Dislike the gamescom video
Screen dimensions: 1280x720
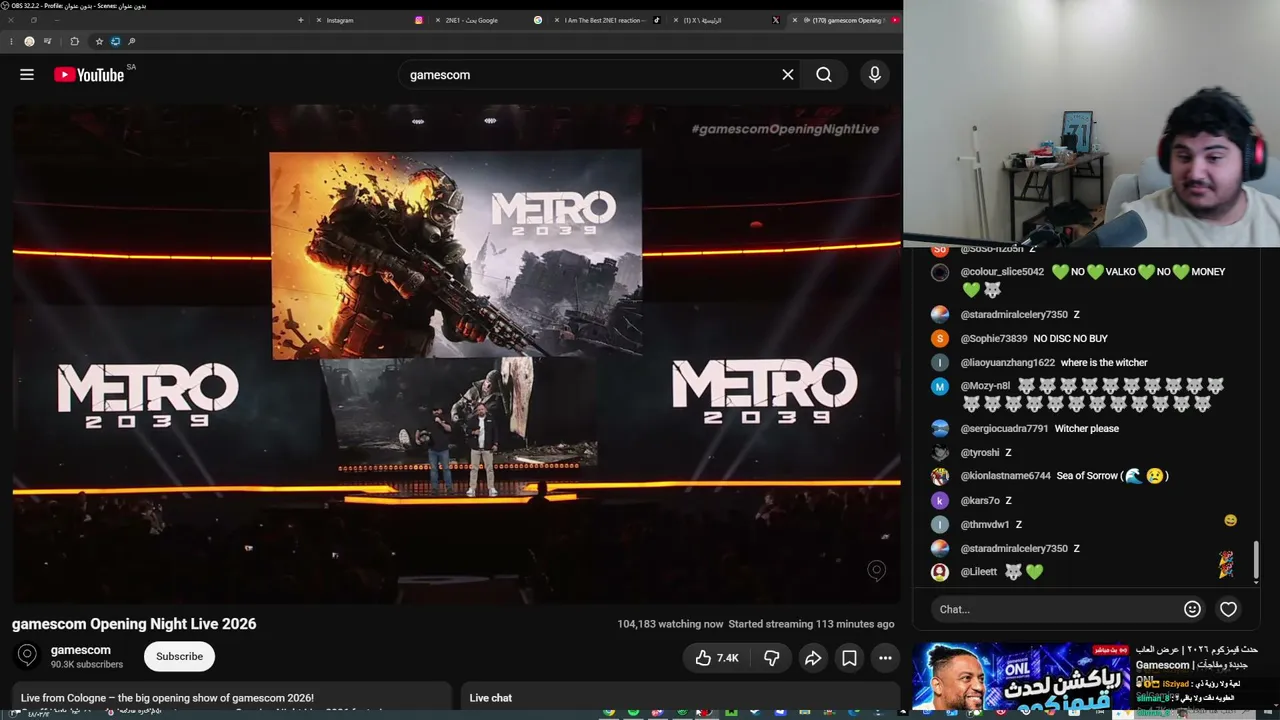(771, 658)
